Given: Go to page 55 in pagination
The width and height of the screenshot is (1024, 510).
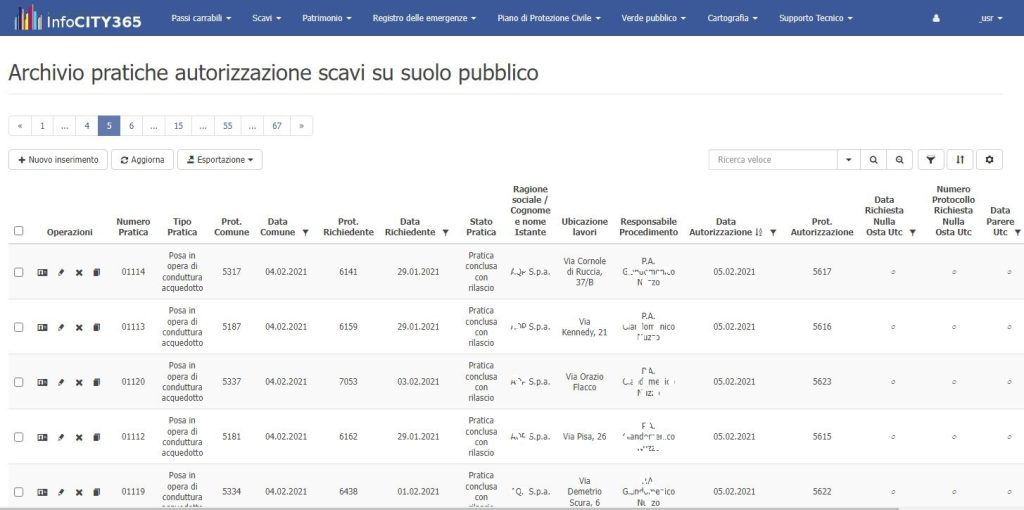Looking at the screenshot, I should coord(227,126).
